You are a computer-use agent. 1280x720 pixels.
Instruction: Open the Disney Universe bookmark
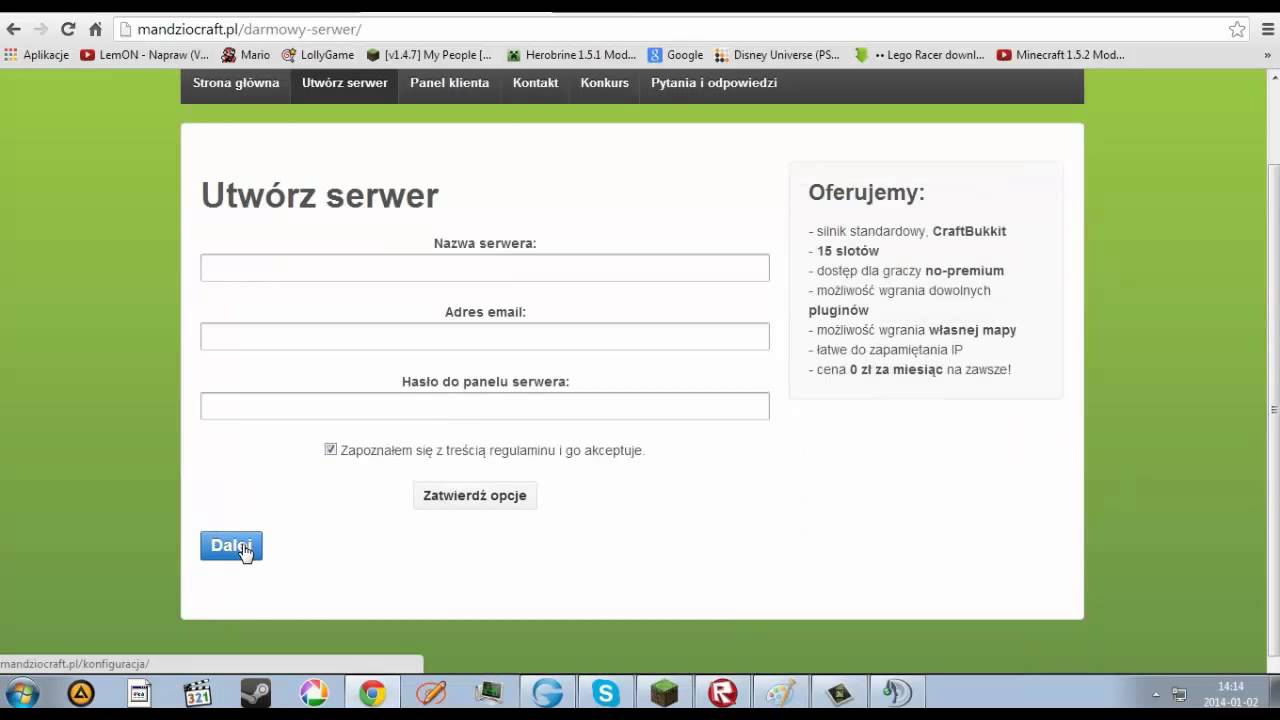coord(778,55)
